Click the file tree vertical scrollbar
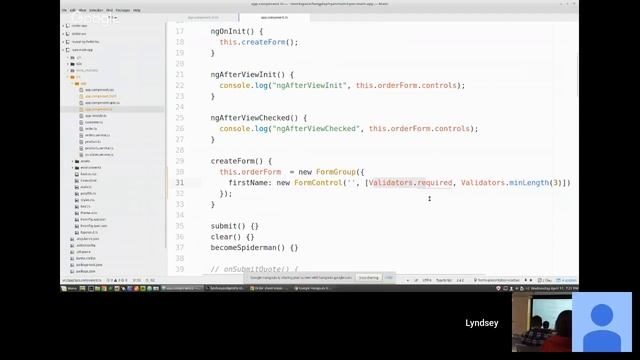Viewport: 640px width, 360px height. (x=165, y=135)
